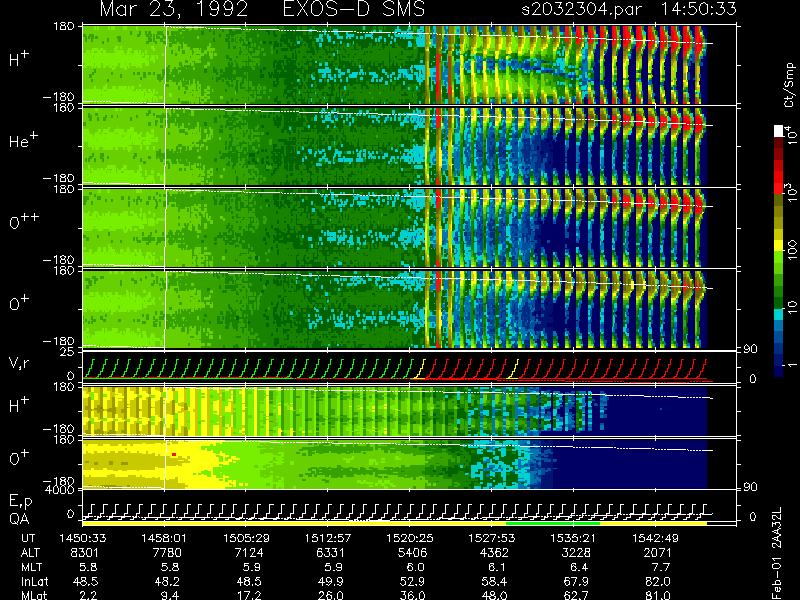Click the '100' color bar tick label
800x600 pixels.
click(792, 250)
